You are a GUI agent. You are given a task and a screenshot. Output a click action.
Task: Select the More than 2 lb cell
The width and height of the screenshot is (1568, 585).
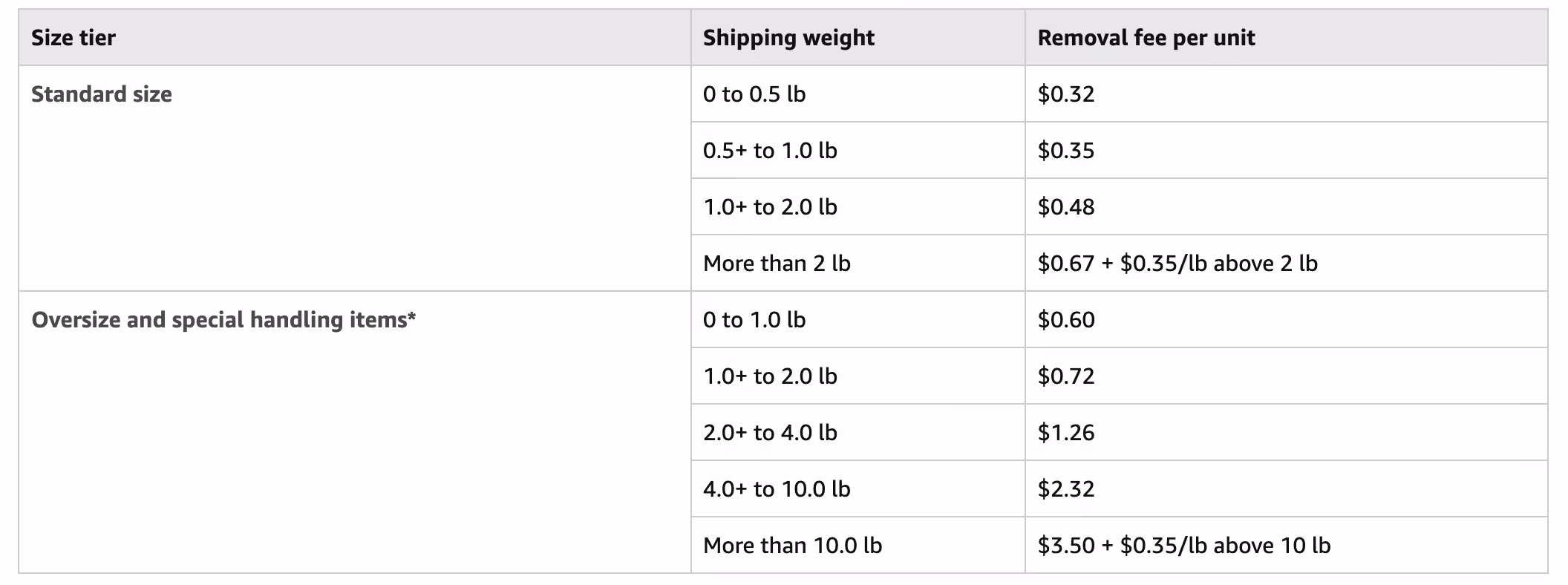tap(857, 264)
